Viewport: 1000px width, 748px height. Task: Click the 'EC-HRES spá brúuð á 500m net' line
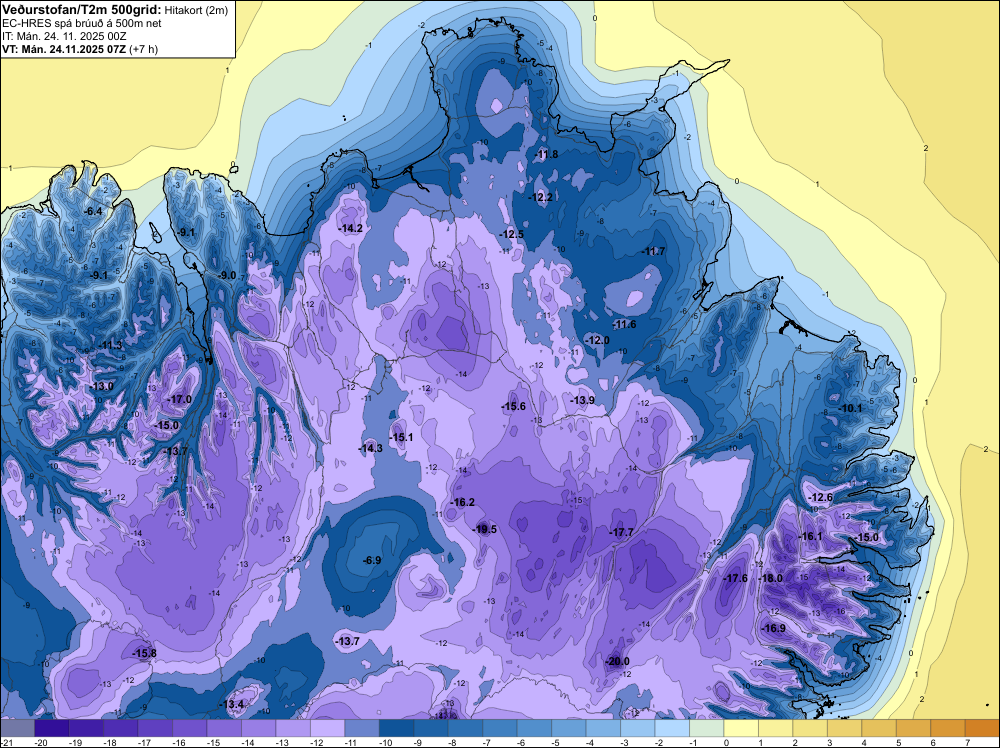(x=82, y=24)
